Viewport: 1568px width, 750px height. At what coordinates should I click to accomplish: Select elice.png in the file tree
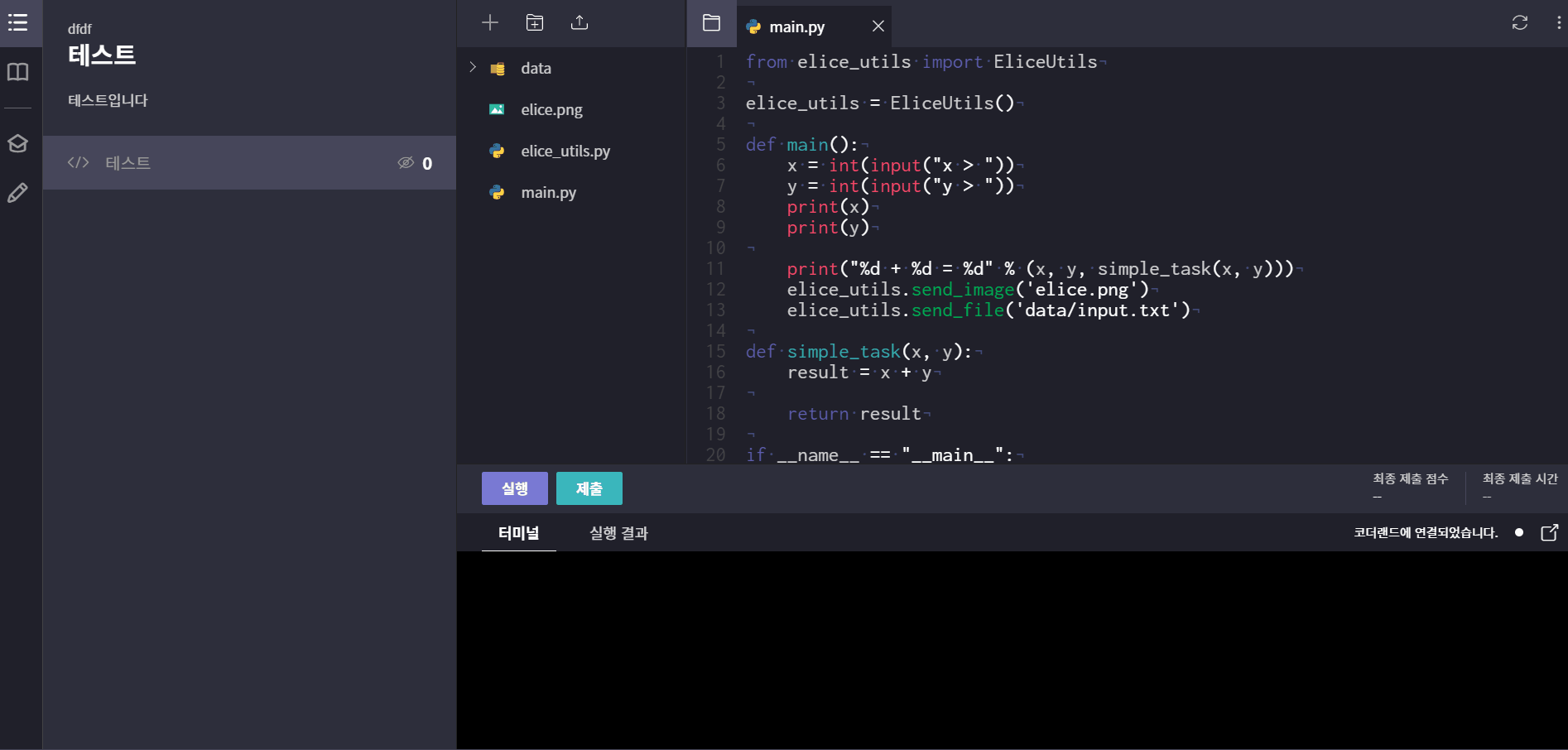coord(551,110)
